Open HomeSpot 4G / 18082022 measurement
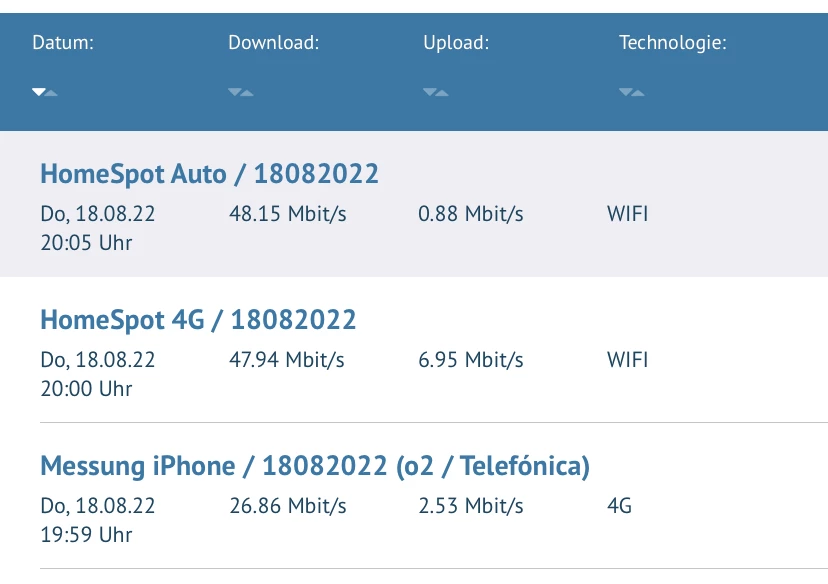The width and height of the screenshot is (828, 584). point(198,320)
